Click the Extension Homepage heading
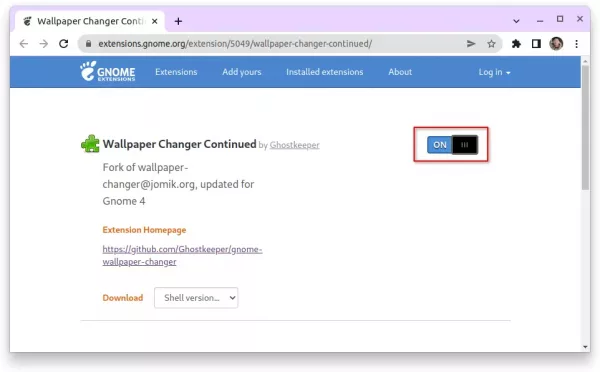This screenshot has width=600, height=372. 144,230
